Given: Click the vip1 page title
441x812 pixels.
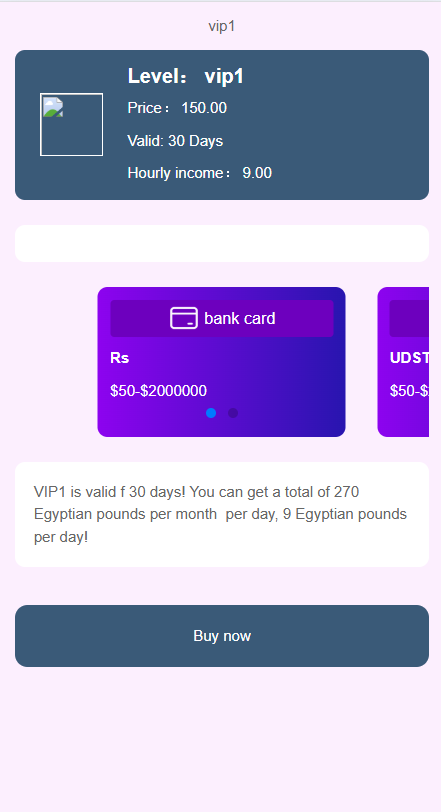Looking at the screenshot, I should tap(222, 26).
